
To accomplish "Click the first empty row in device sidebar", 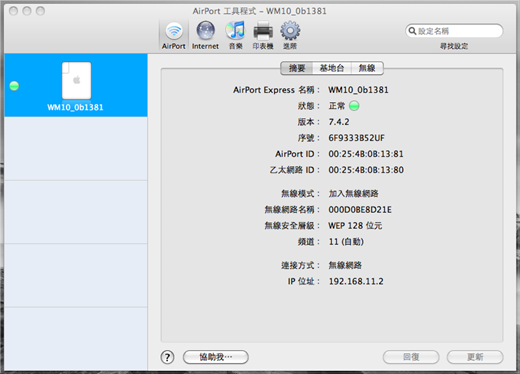I will (76, 149).
